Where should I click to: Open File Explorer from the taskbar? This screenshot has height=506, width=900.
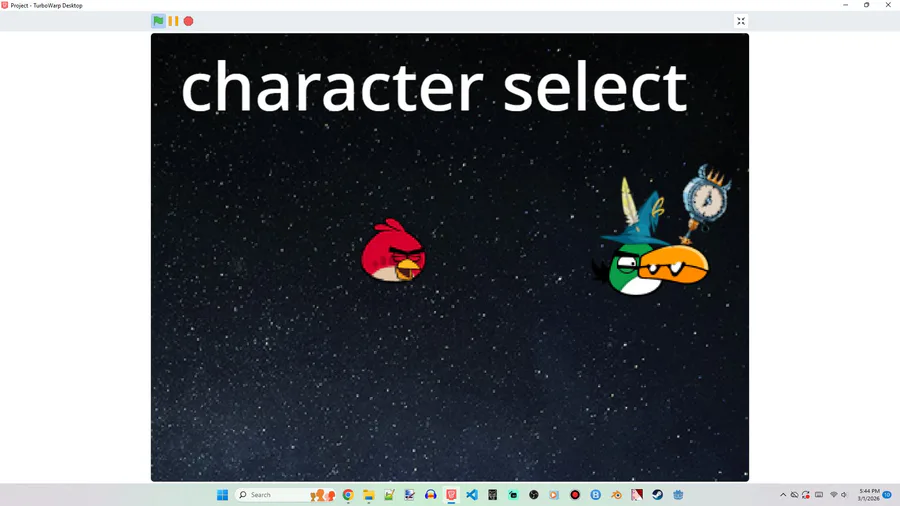click(x=368, y=495)
